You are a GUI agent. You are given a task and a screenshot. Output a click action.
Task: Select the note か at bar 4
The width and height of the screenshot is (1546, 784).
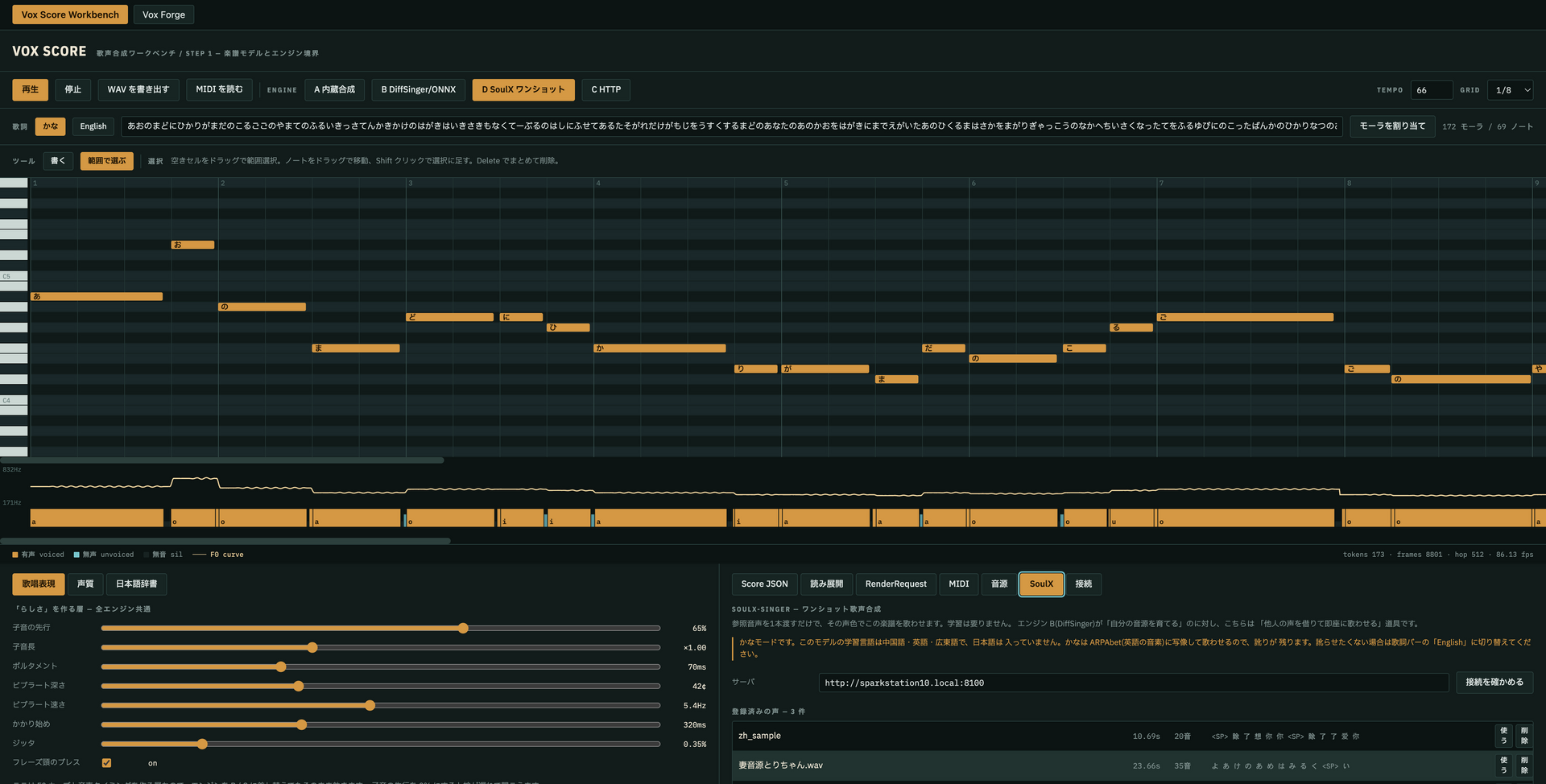[x=659, y=348]
